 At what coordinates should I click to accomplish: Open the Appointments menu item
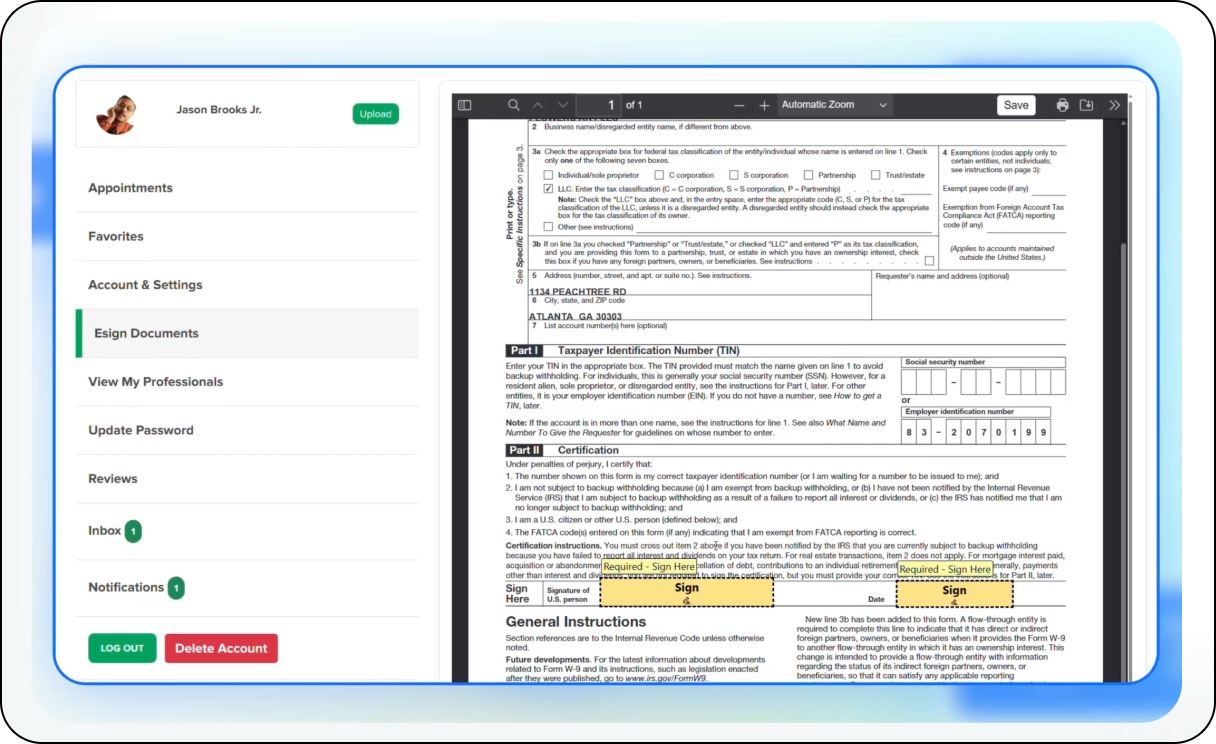coord(130,188)
